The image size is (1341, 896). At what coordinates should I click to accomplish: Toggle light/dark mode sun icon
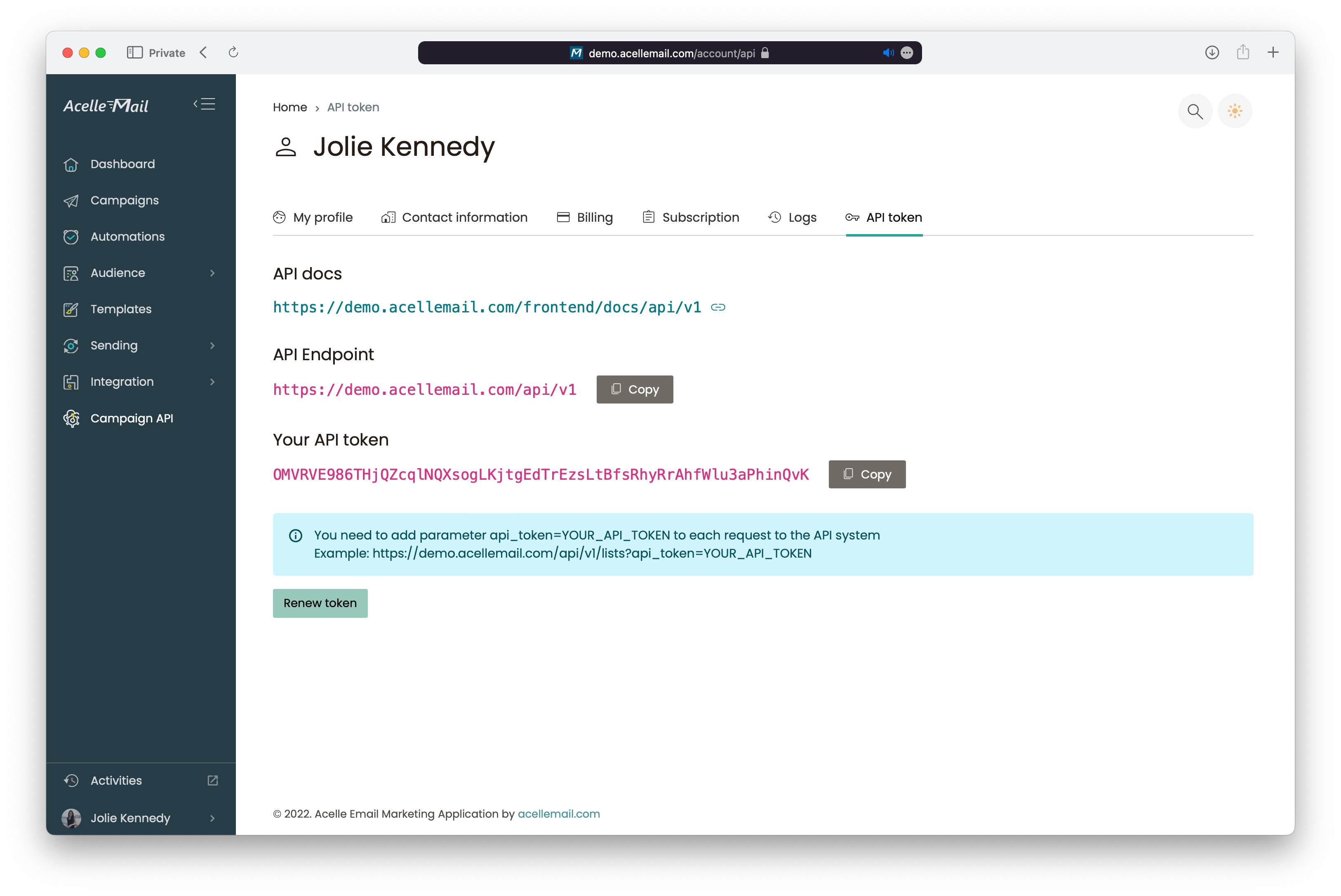1235,110
